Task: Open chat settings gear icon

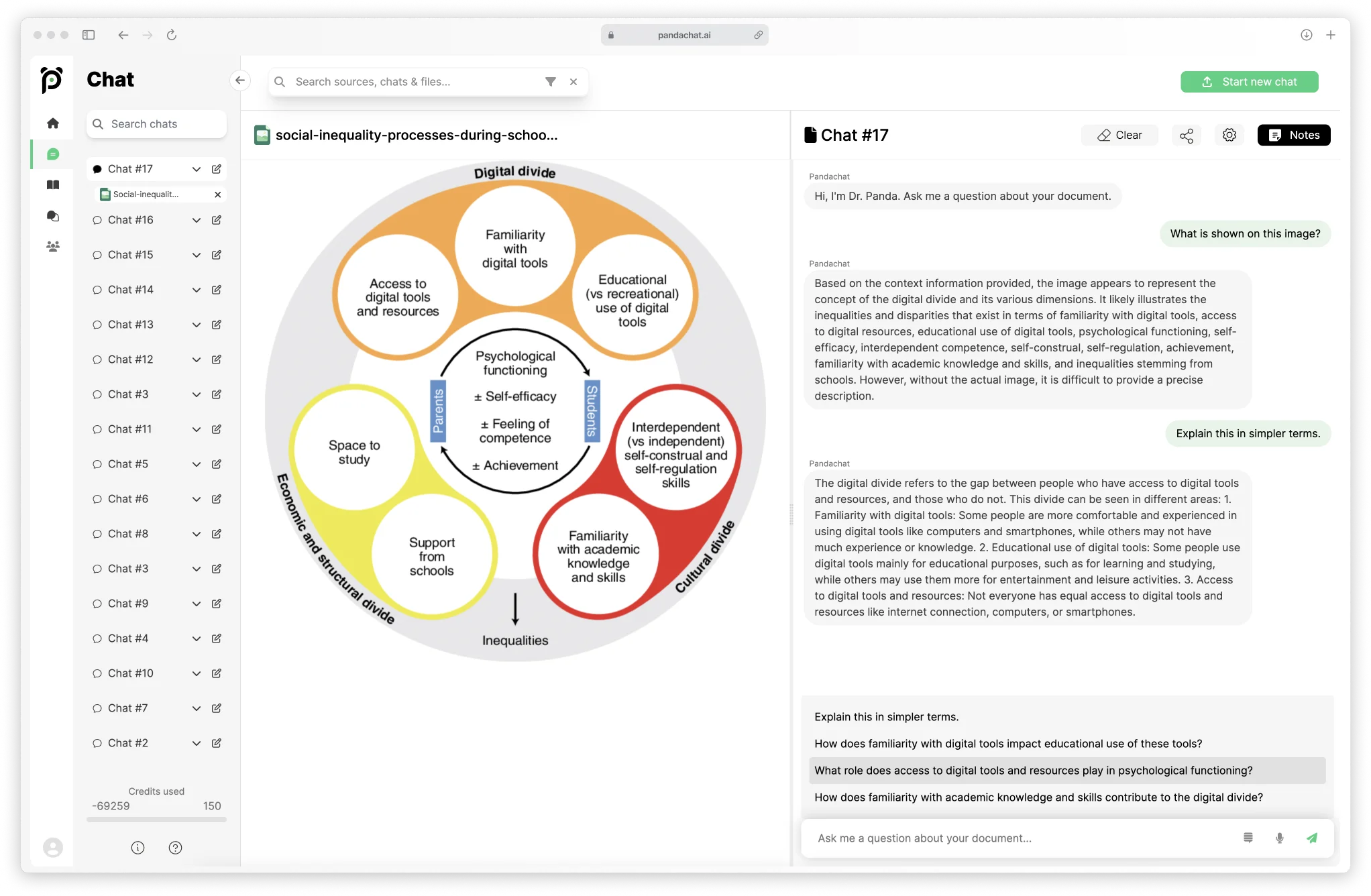Action: [x=1229, y=135]
